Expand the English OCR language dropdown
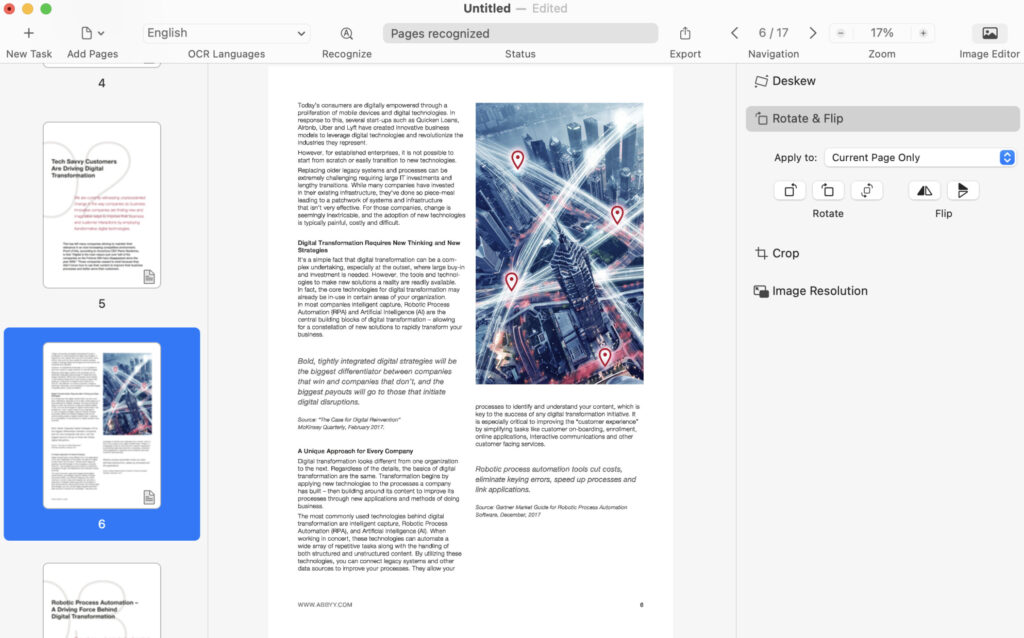Image resolution: width=1024 pixels, height=638 pixels. (226, 33)
